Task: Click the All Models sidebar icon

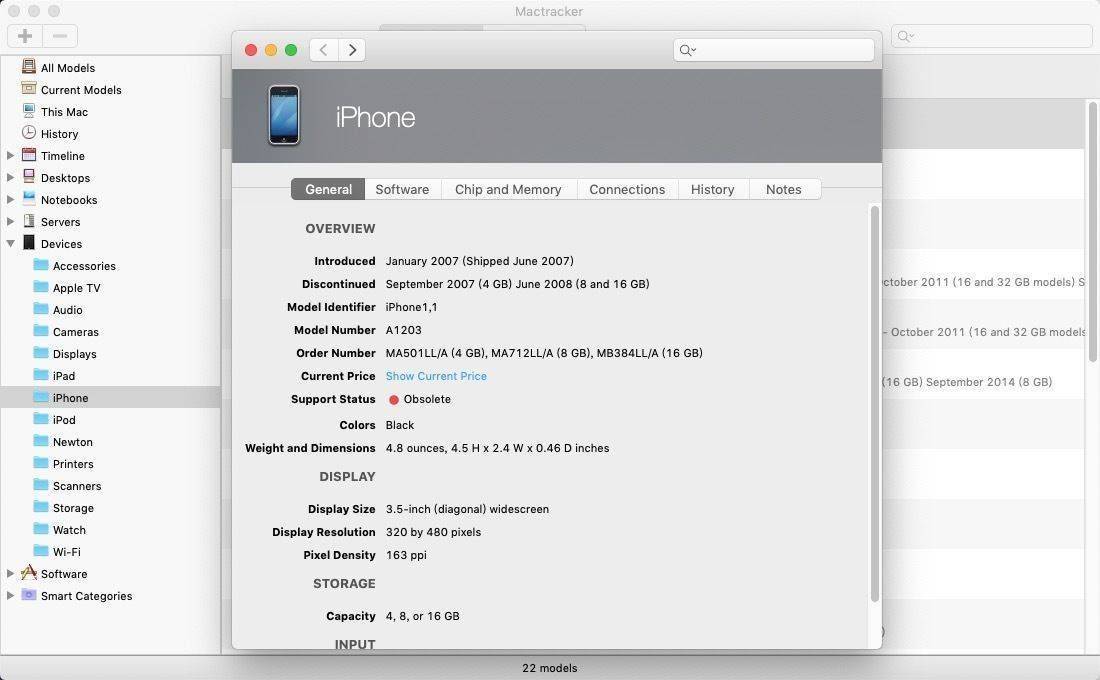Action: (x=29, y=67)
